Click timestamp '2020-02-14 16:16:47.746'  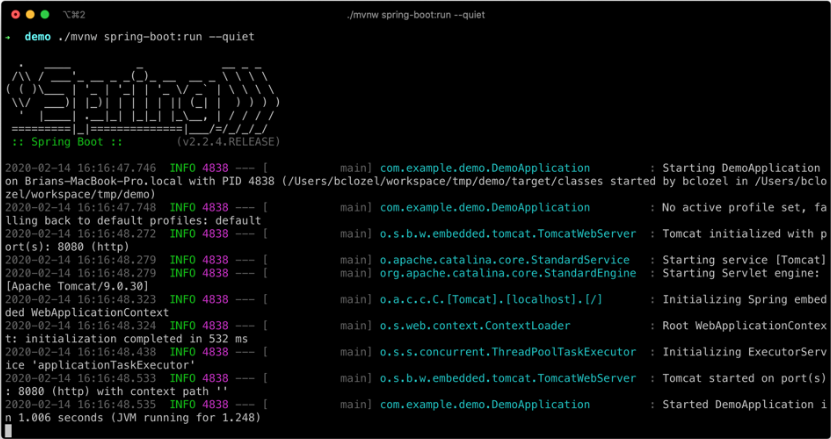click(81, 168)
